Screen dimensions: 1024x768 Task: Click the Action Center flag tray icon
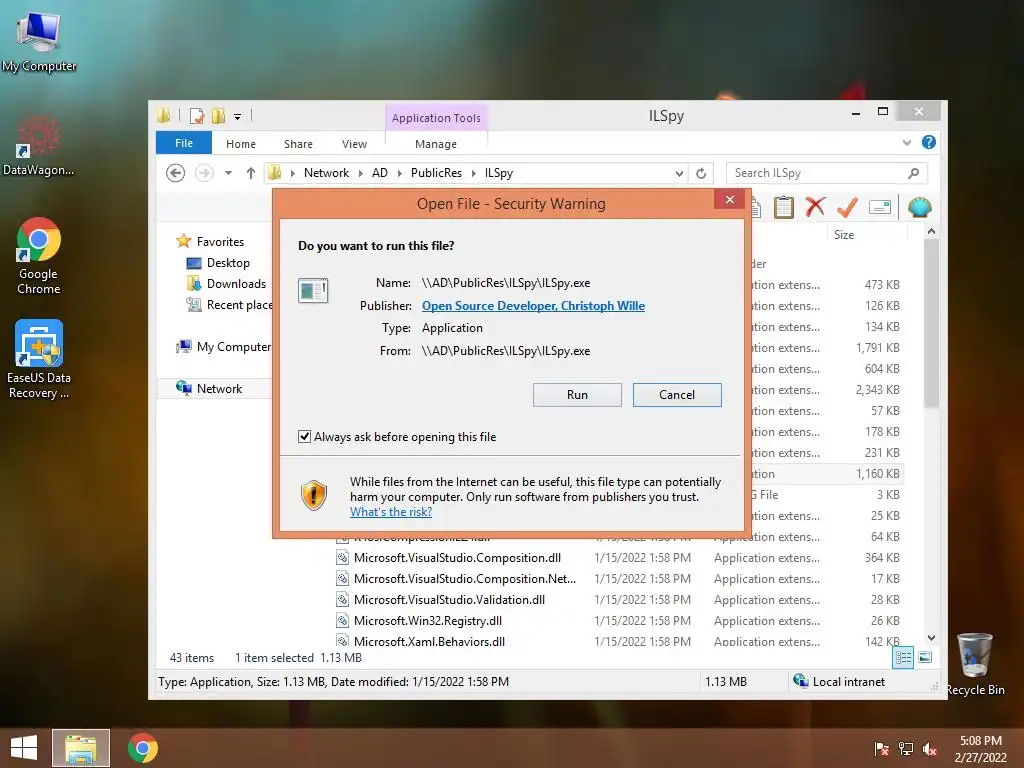pyautogui.click(x=882, y=749)
